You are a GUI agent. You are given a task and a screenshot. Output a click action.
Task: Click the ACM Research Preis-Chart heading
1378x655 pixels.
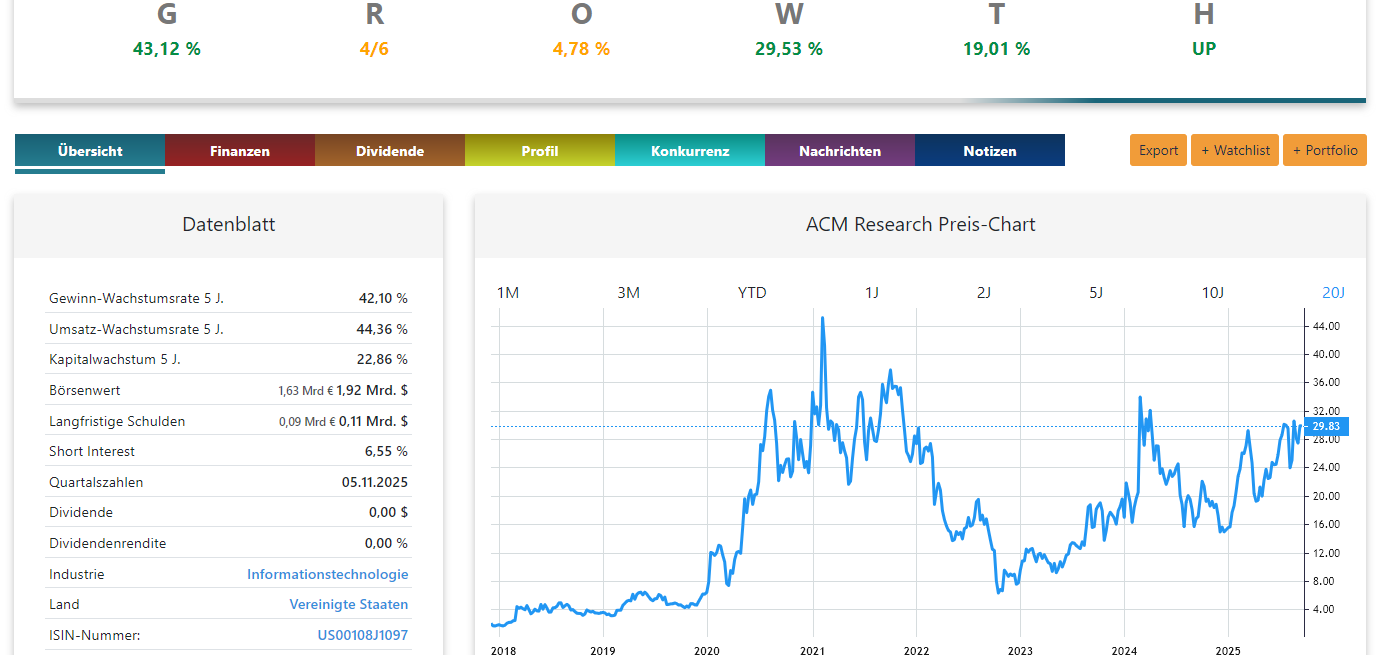[x=921, y=225]
